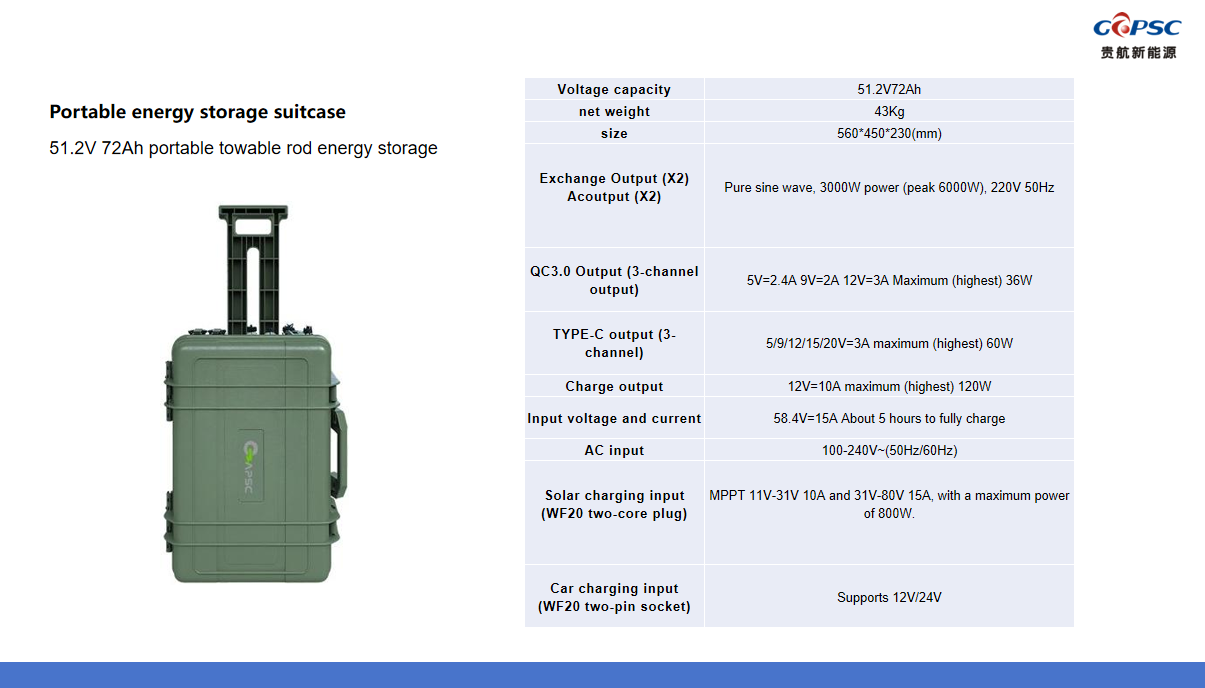The width and height of the screenshot is (1205, 688).
Task: Click the '43Kg' net weight value
Action: [889, 112]
